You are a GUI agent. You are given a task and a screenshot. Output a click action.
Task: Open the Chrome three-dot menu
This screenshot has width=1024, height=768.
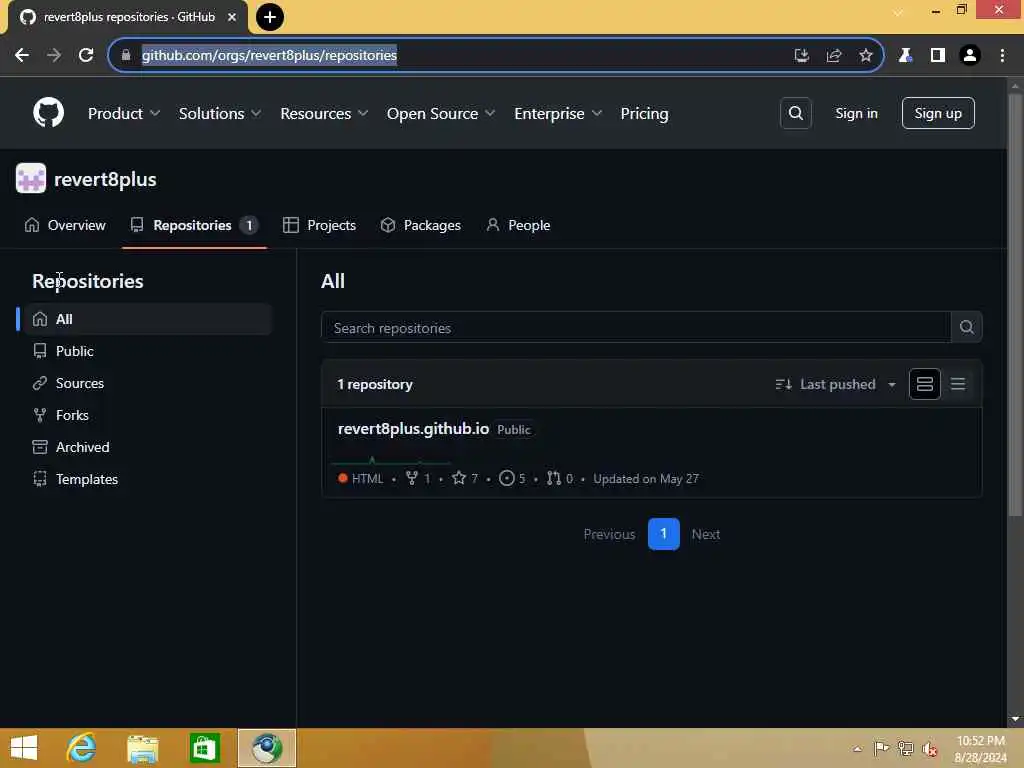coord(1002,56)
